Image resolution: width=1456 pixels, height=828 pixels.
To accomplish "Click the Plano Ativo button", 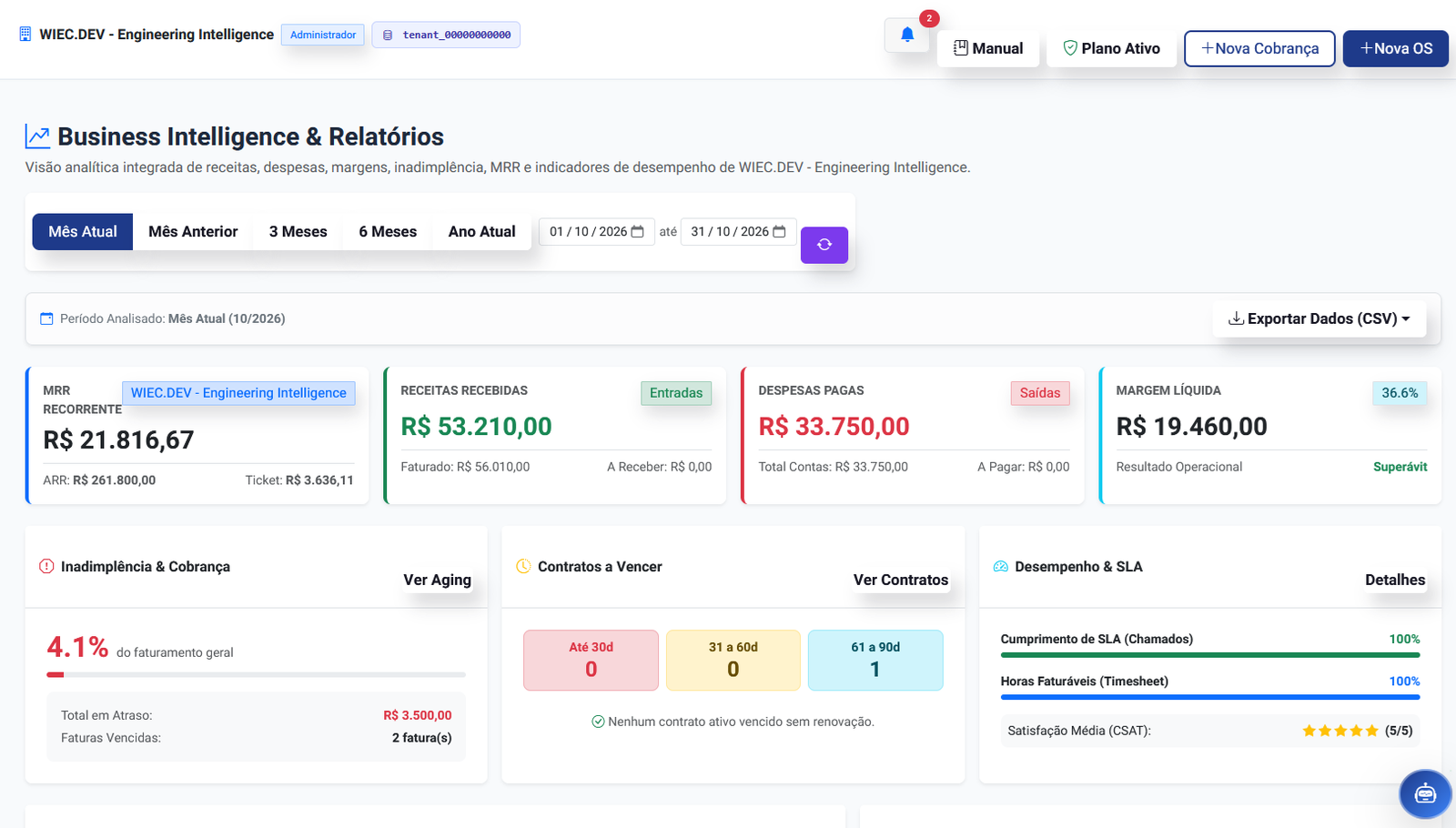I will point(1112,48).
